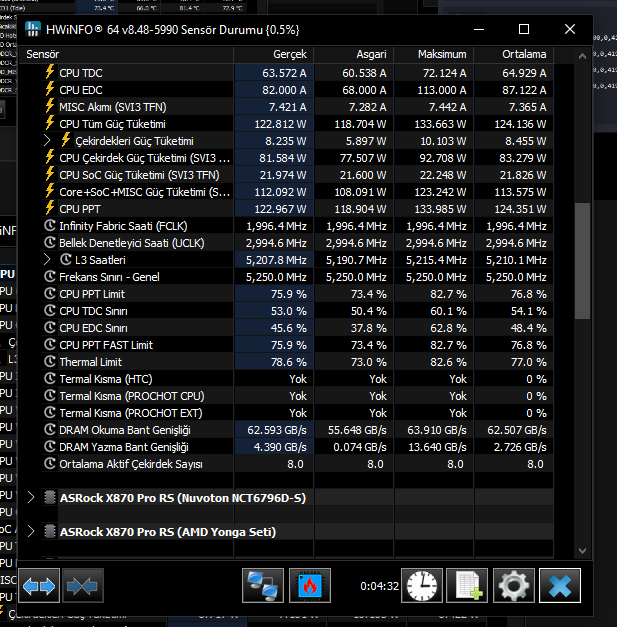Screen dimensions: 617x627
Task: Click the 62.507 GB/s average DRAM read value
Action: tap(517, 430)
